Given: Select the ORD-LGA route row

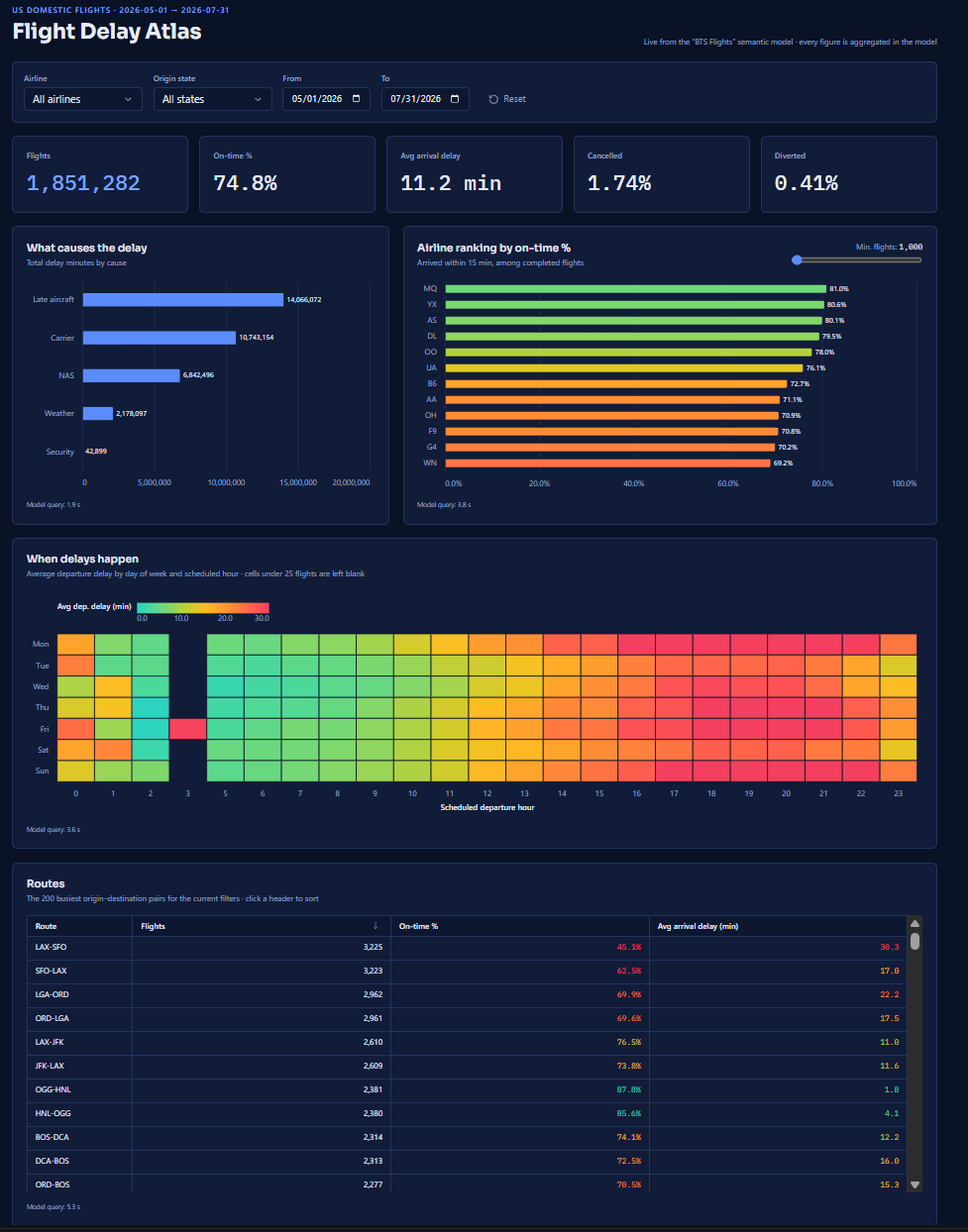Looking at the screenshot, I should (x=467, y=1019).
